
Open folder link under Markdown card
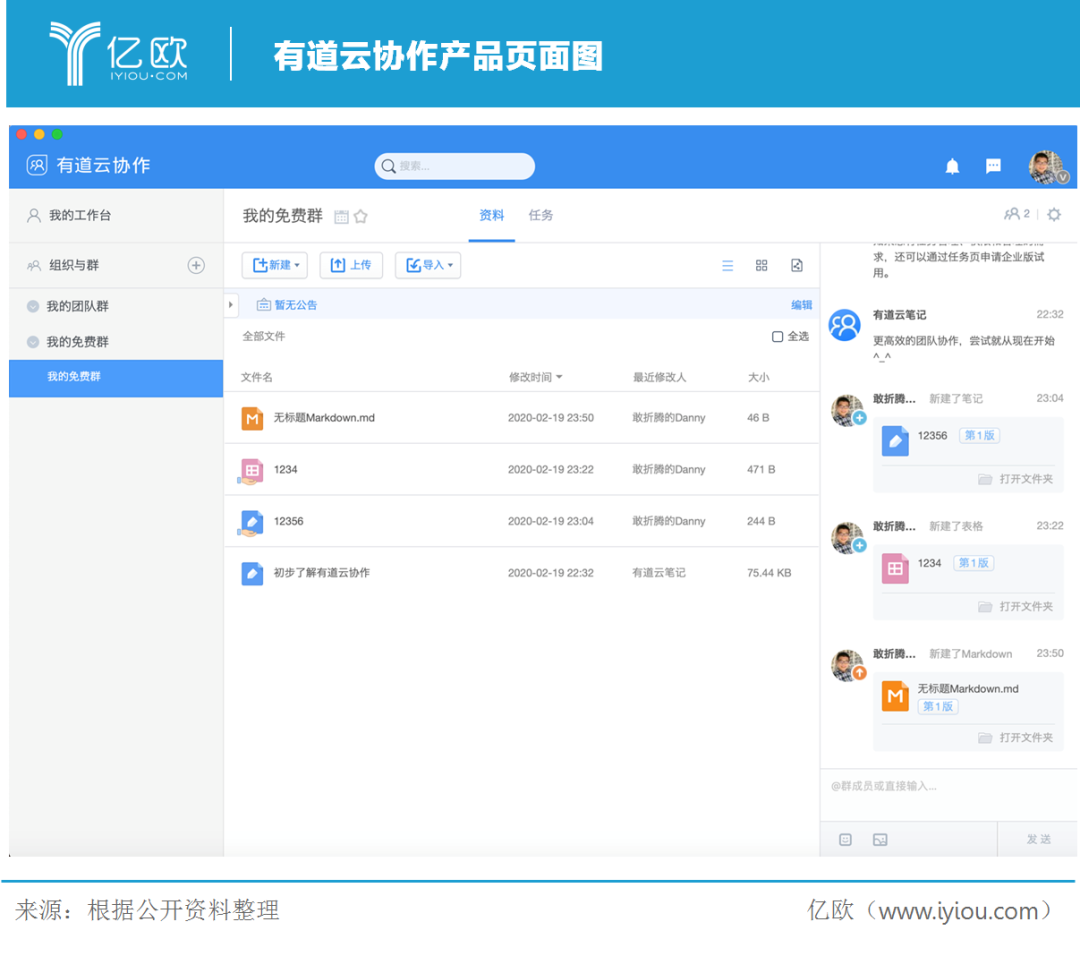1016,738
